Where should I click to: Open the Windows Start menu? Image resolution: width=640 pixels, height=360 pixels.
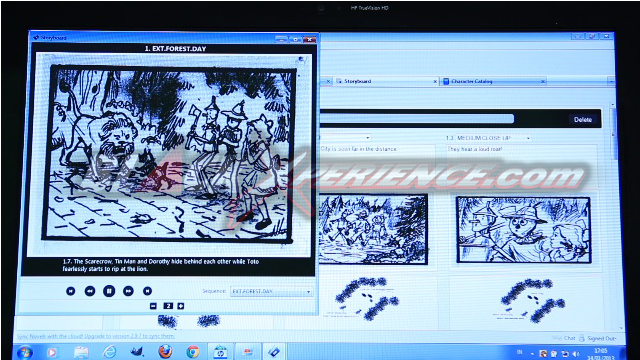coord(24,352)
